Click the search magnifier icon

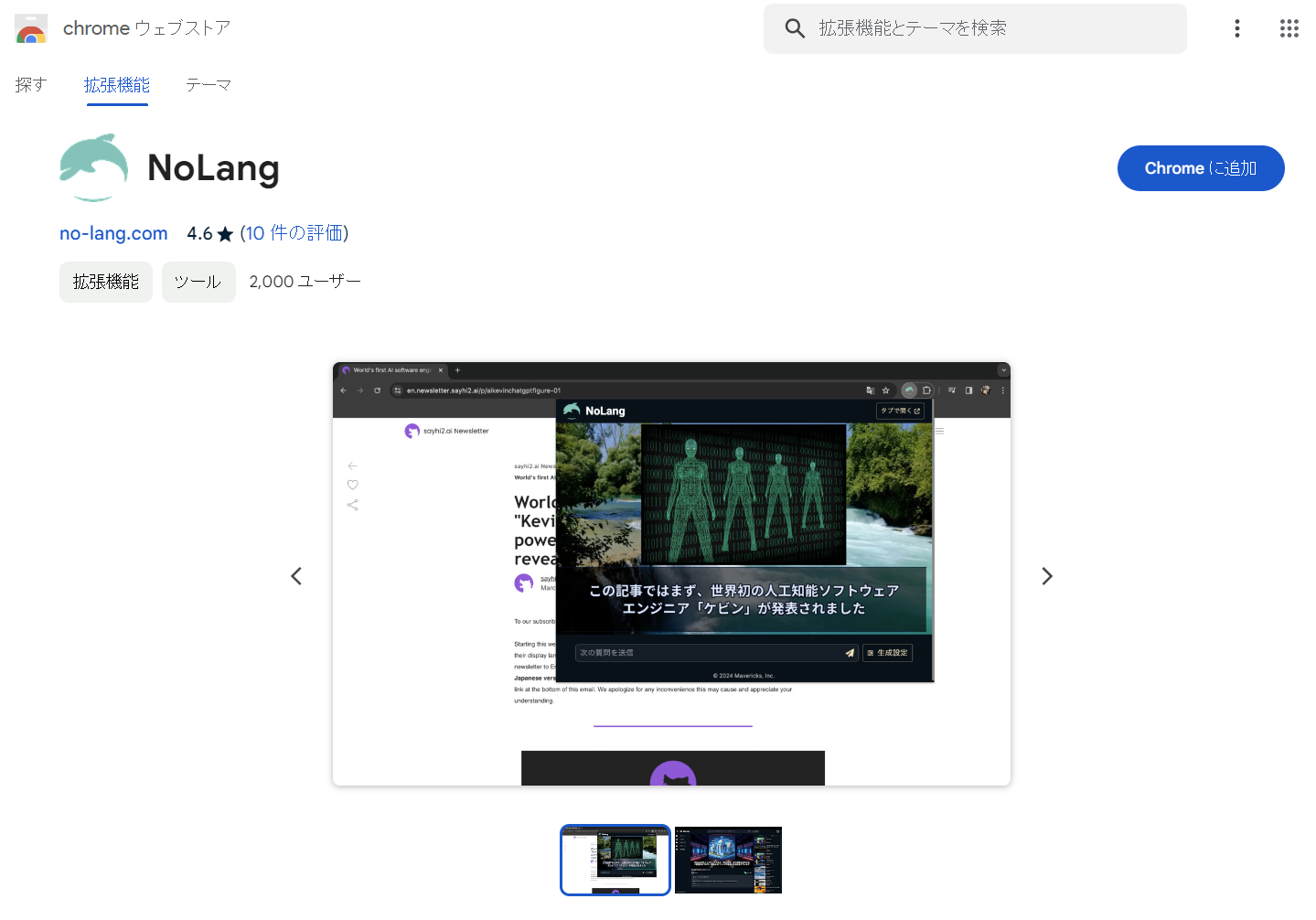[795, 28]
